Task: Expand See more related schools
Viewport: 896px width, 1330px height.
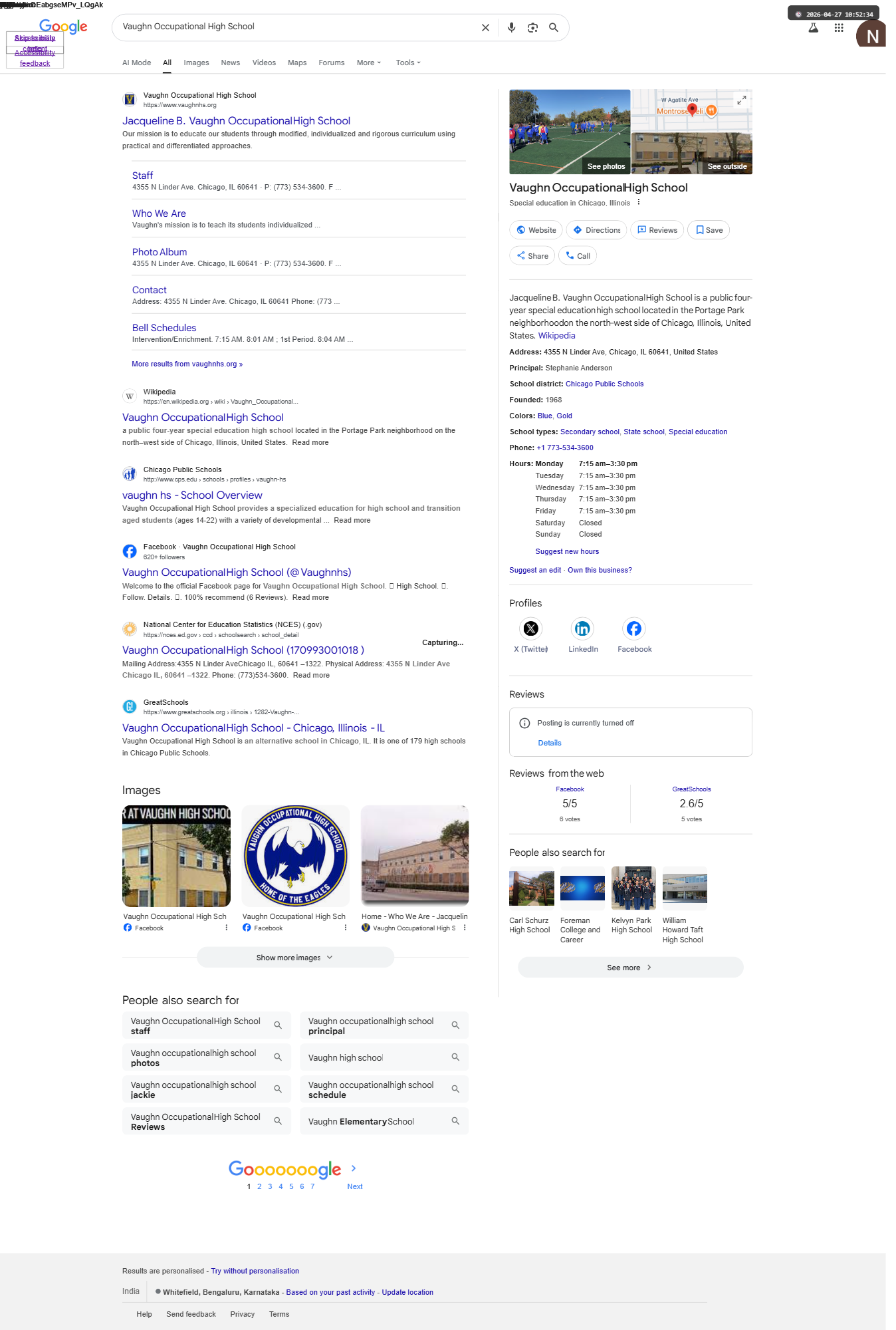Action: (x=630, y=968)
